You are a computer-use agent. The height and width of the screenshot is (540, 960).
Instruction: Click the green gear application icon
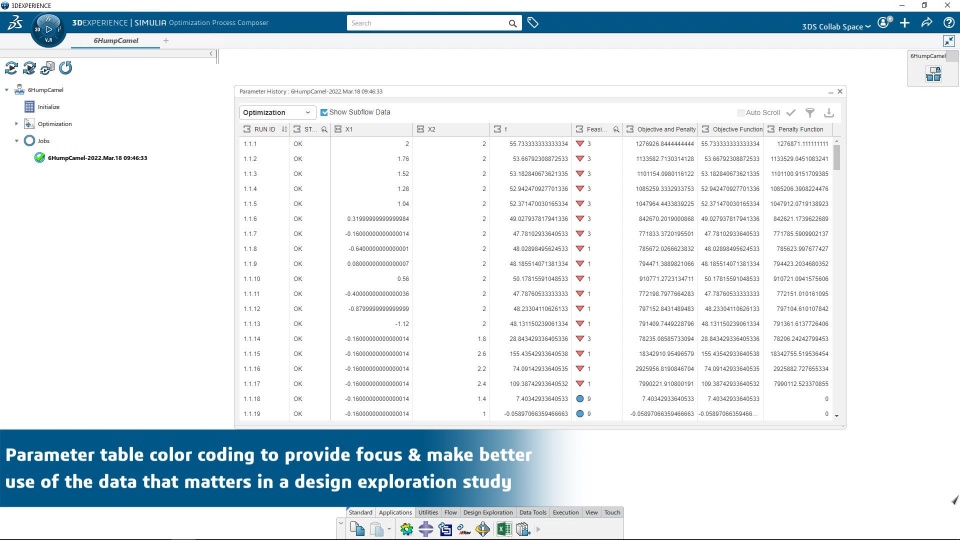(x=407, y=528)
